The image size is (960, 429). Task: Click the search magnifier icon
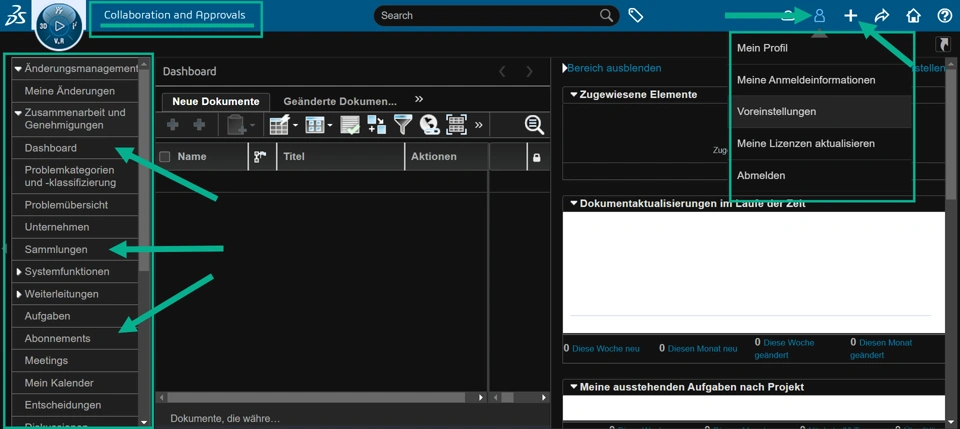coord(606,15)
